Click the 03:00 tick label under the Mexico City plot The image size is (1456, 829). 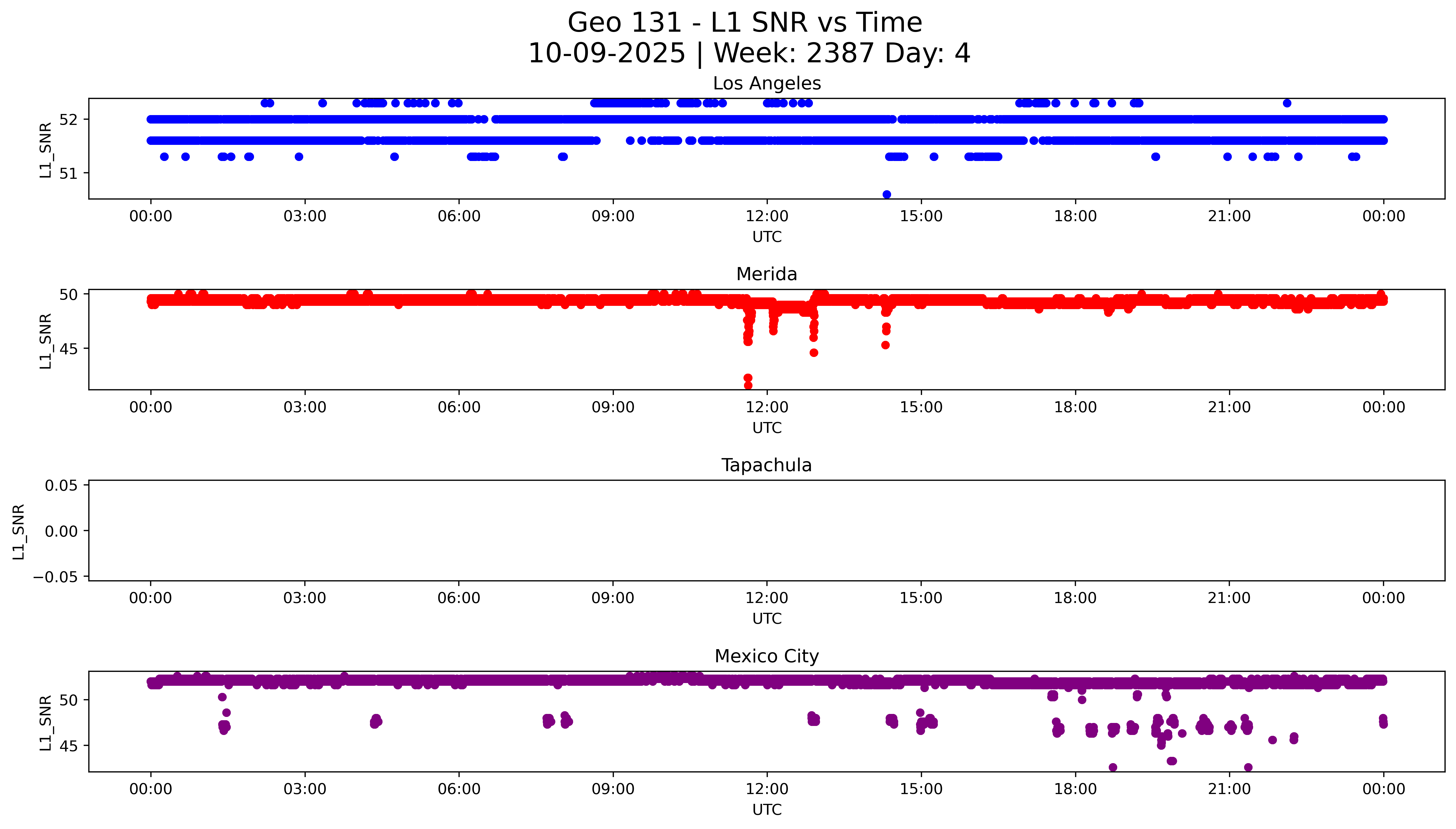click(305, 789)
